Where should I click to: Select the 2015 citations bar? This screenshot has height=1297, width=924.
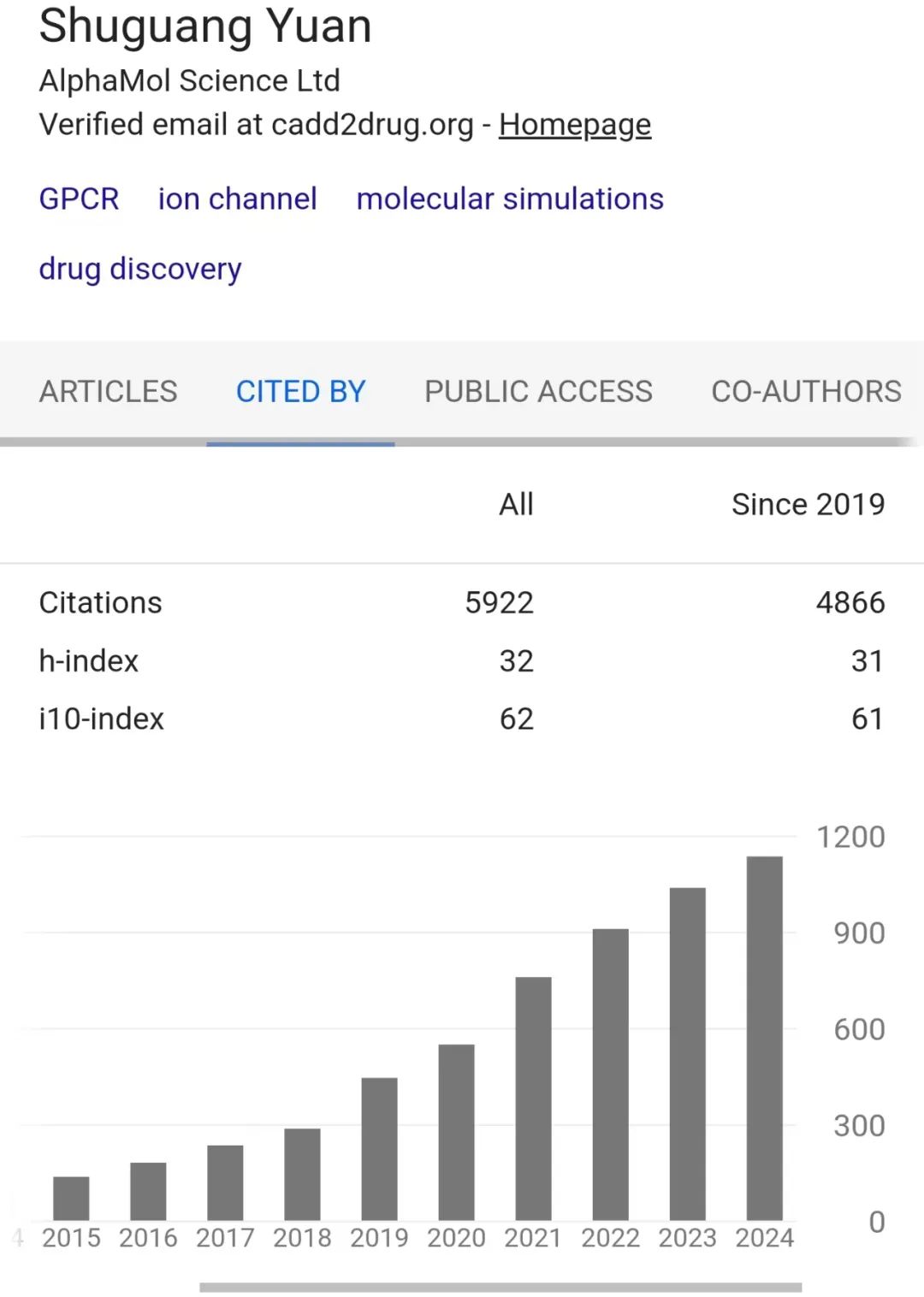point(71,1198)
